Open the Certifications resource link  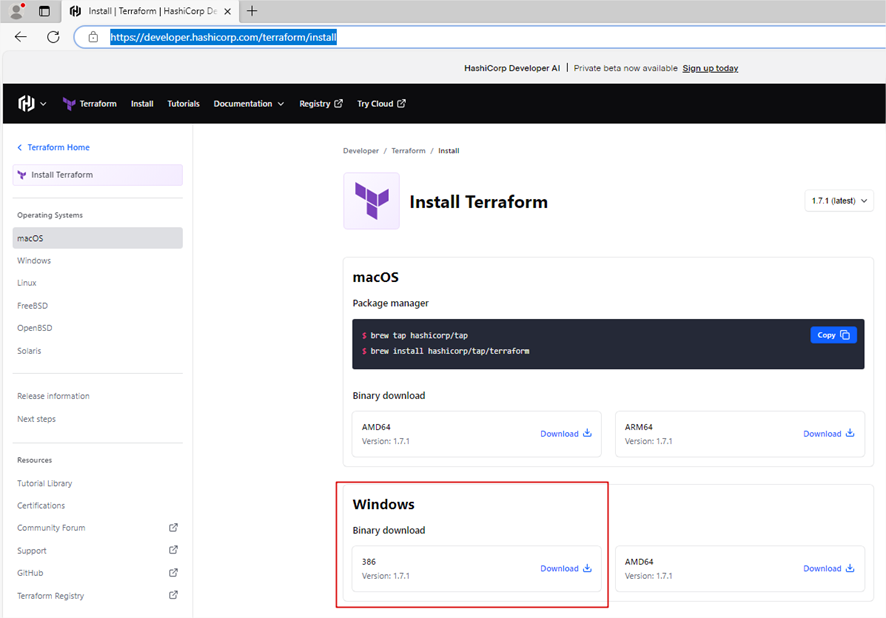pyautogui.click(x=41, y=506)
